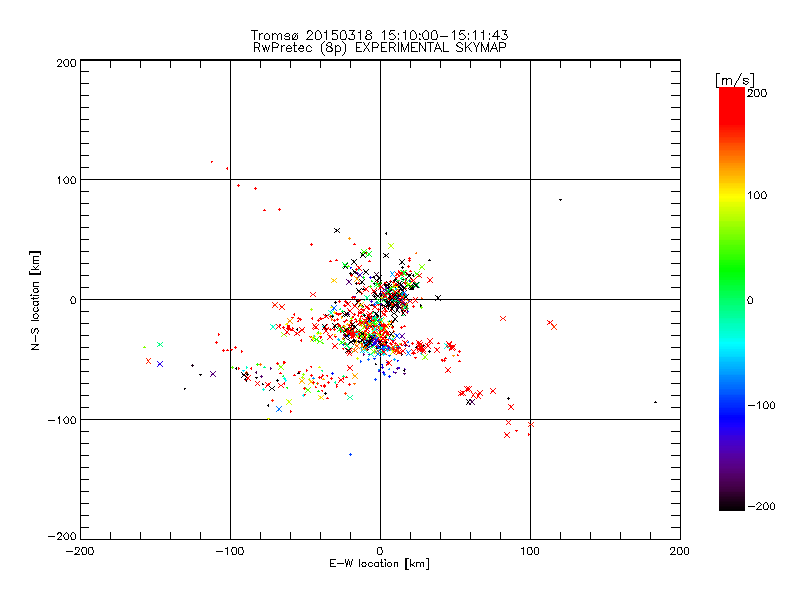
Task: Click the "N-S location [km]" axis label
Action: pos(35,300)
